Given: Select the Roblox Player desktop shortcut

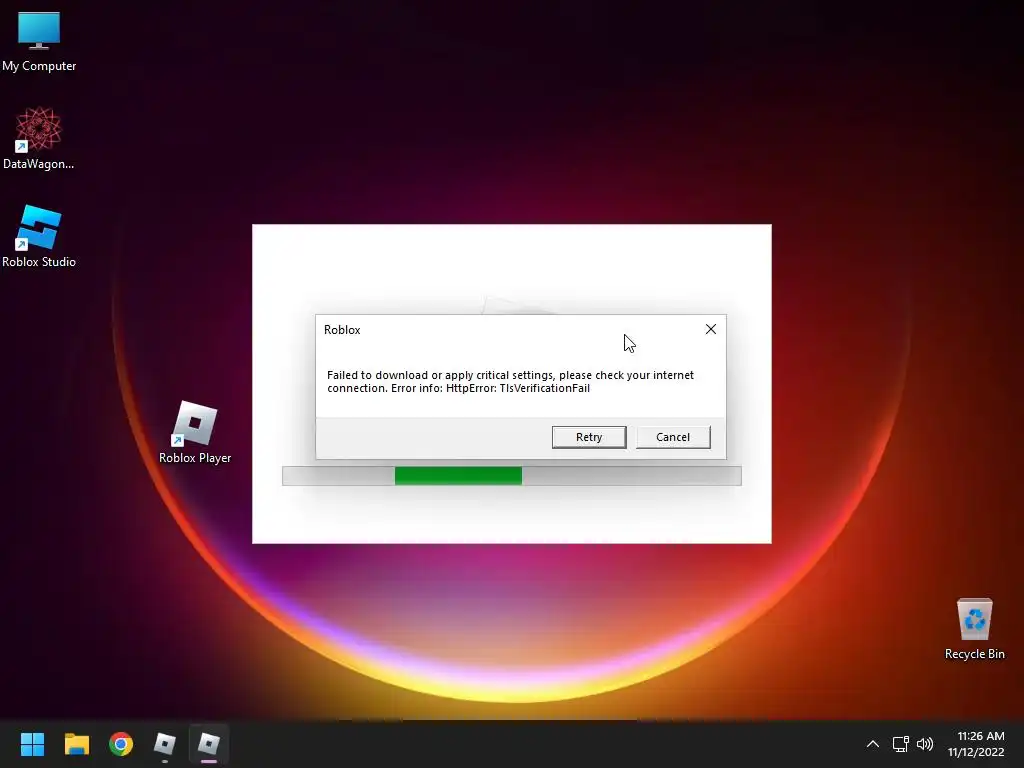Looking at the screenshot, I should click(195, 432).
